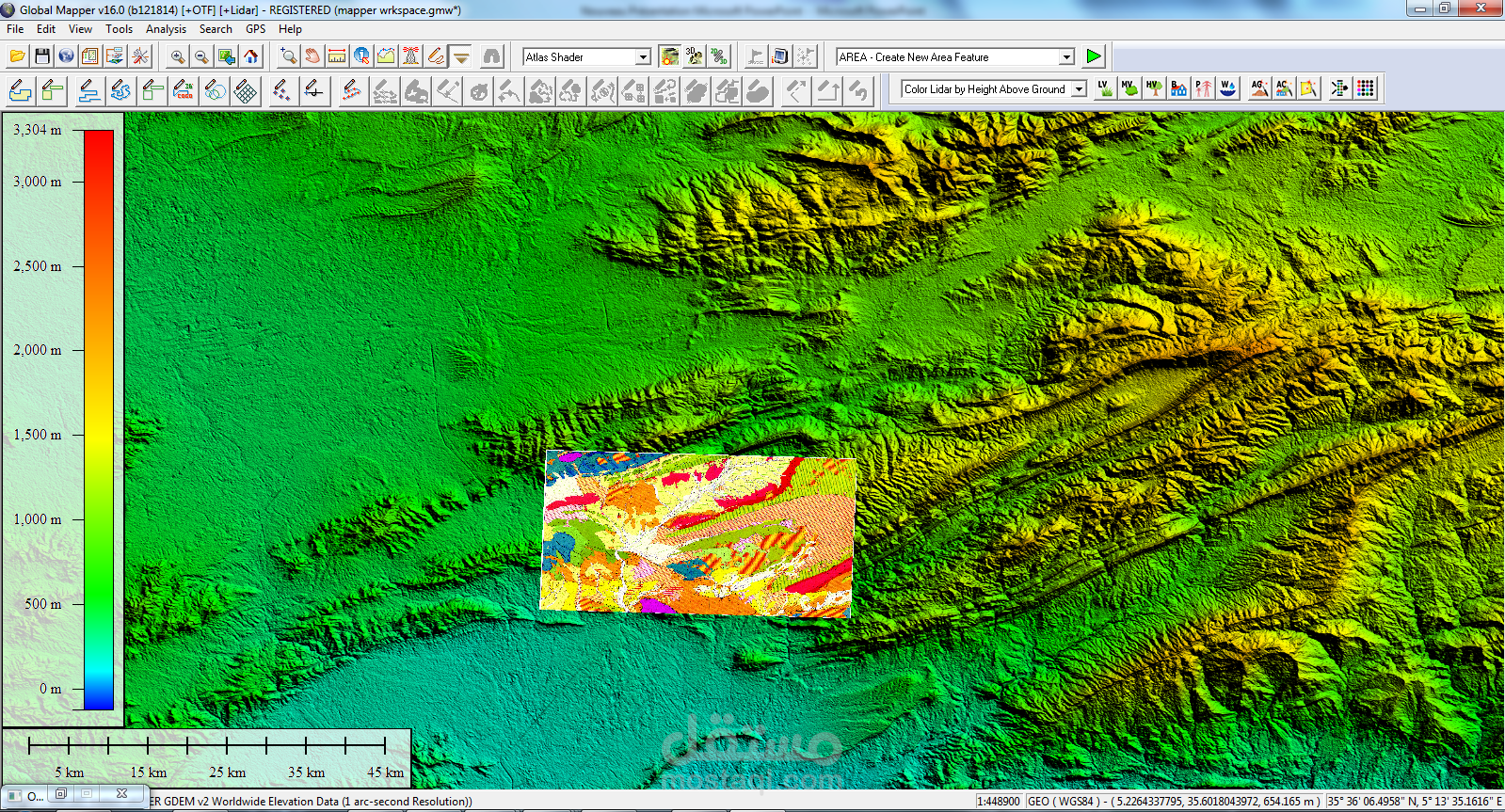Image resolution: width=1505 pixels, height=812 pixels.
Task: Classify Lidar as medium vegetation MV
Action: [x=1129, y=88]
